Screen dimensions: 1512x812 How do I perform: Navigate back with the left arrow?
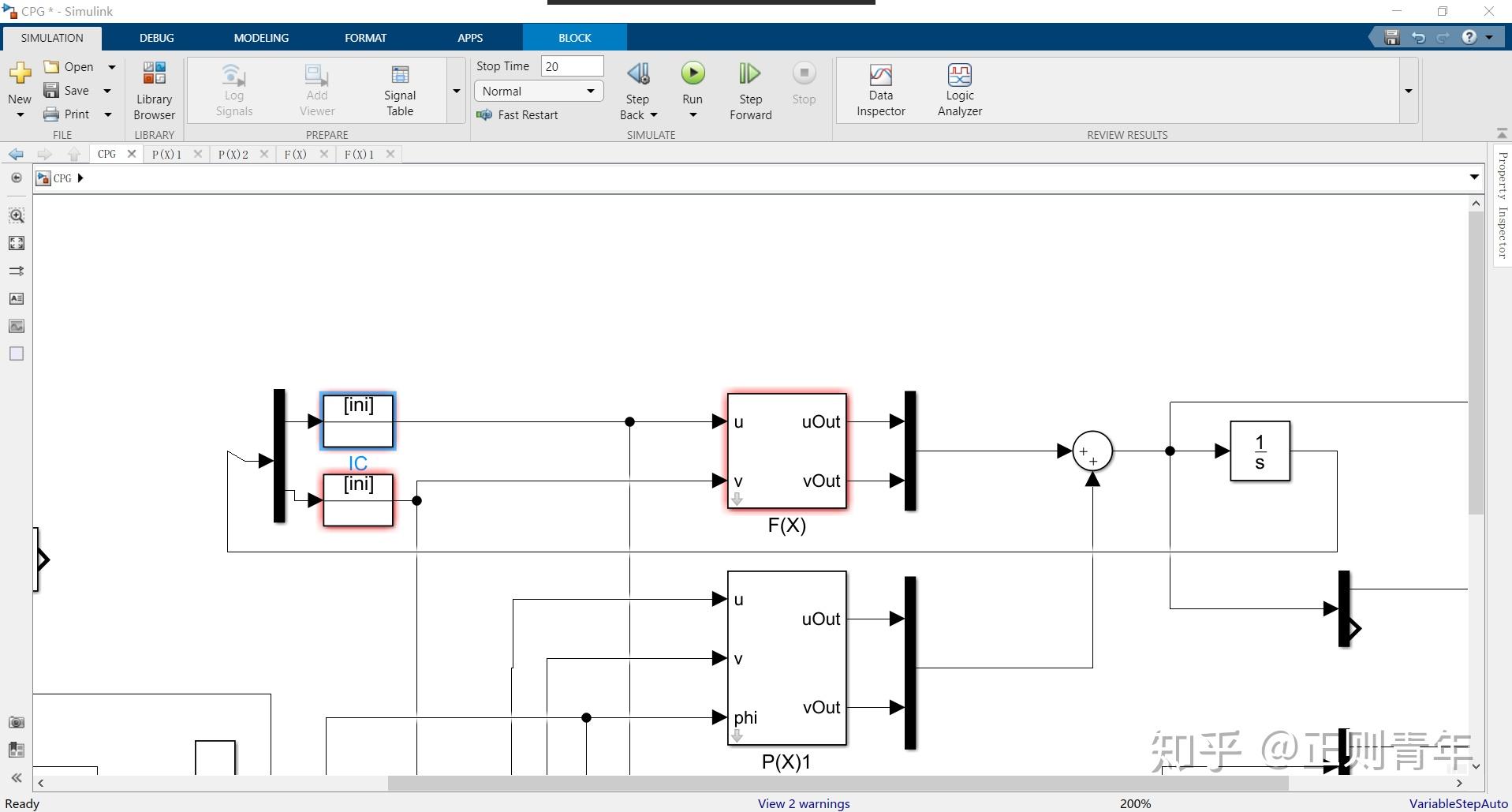(x=16, y=155)
